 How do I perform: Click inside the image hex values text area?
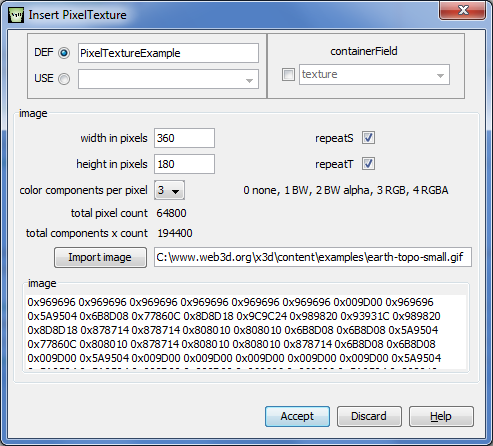(246, 332)
